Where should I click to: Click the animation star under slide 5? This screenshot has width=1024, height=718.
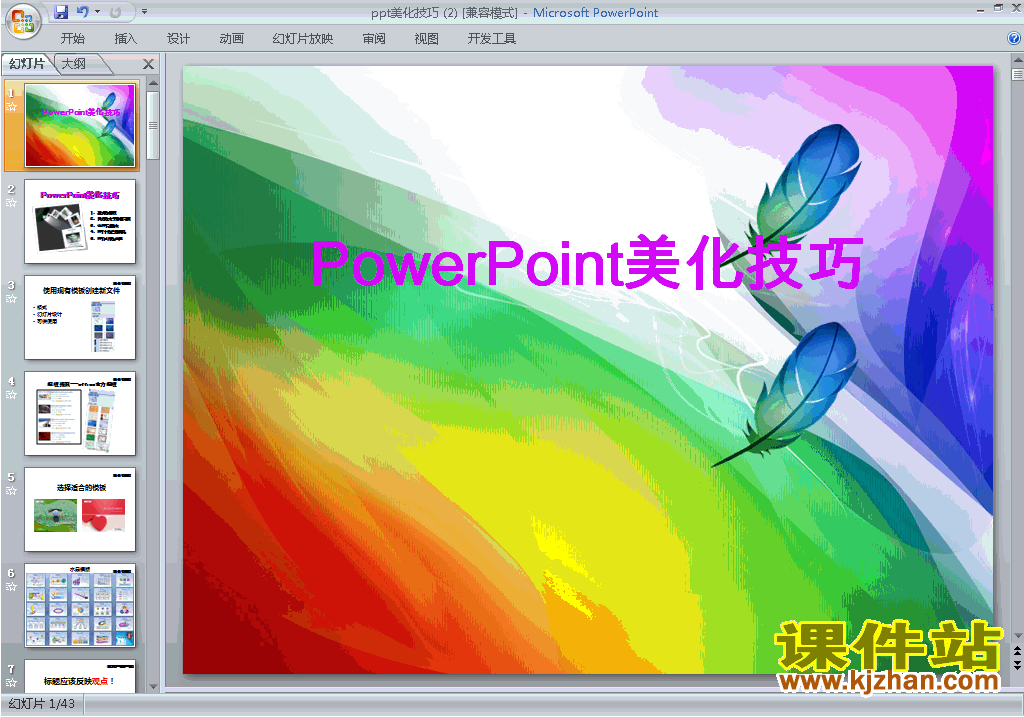tap(11, 491)
